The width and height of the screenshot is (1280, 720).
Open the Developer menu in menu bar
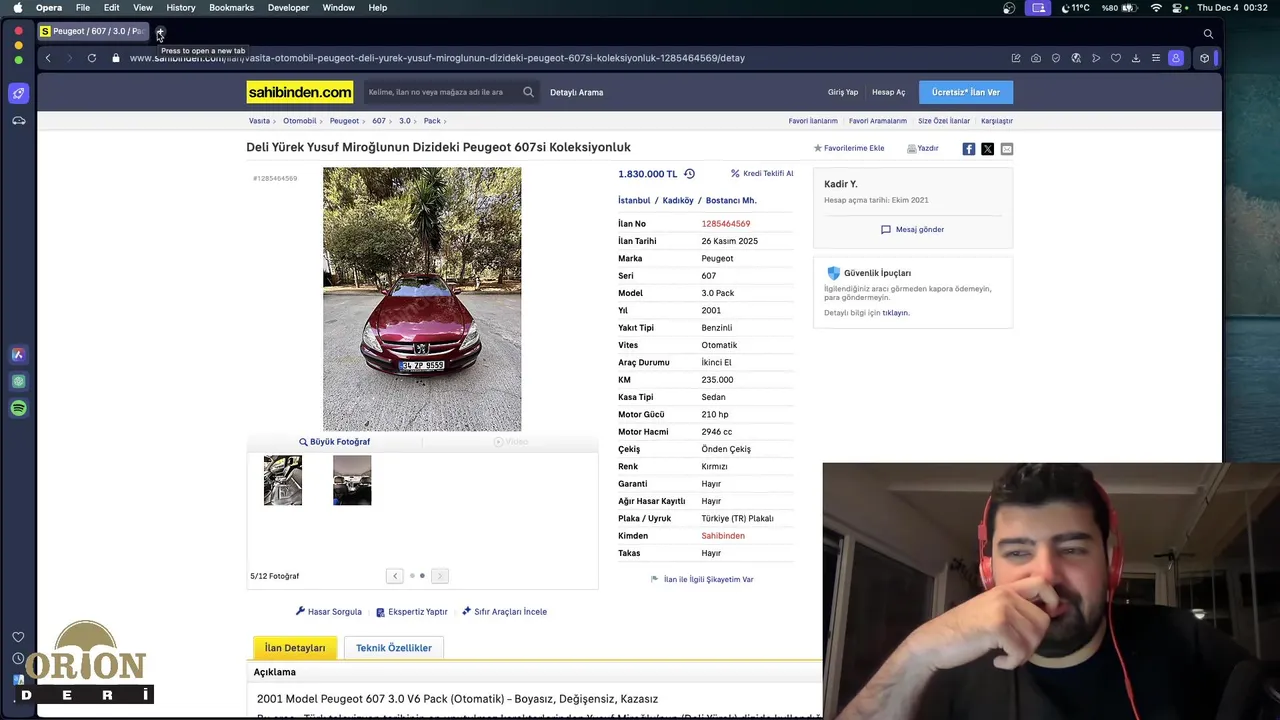288,8
